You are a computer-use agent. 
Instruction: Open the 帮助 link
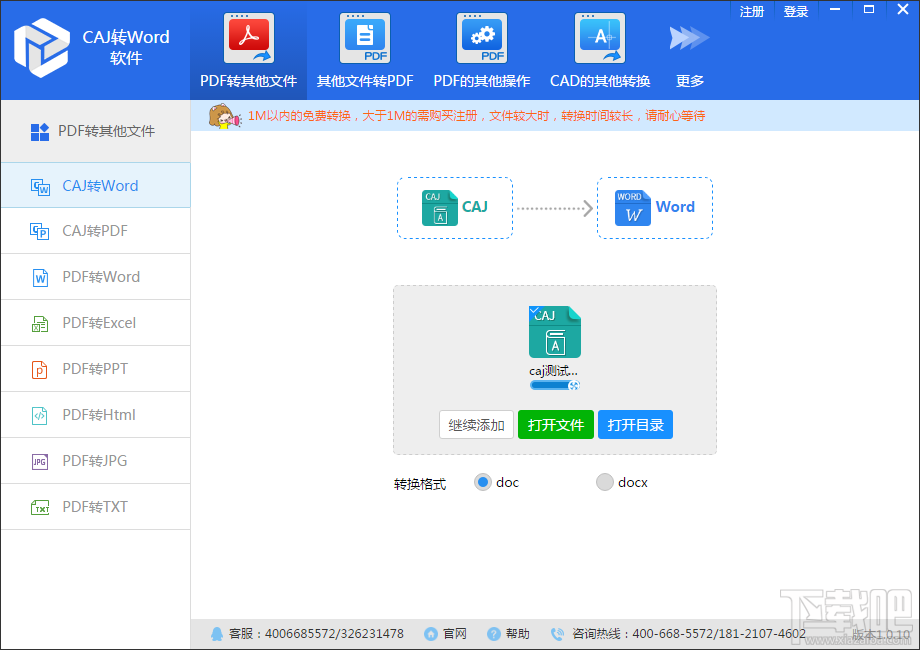518,634
